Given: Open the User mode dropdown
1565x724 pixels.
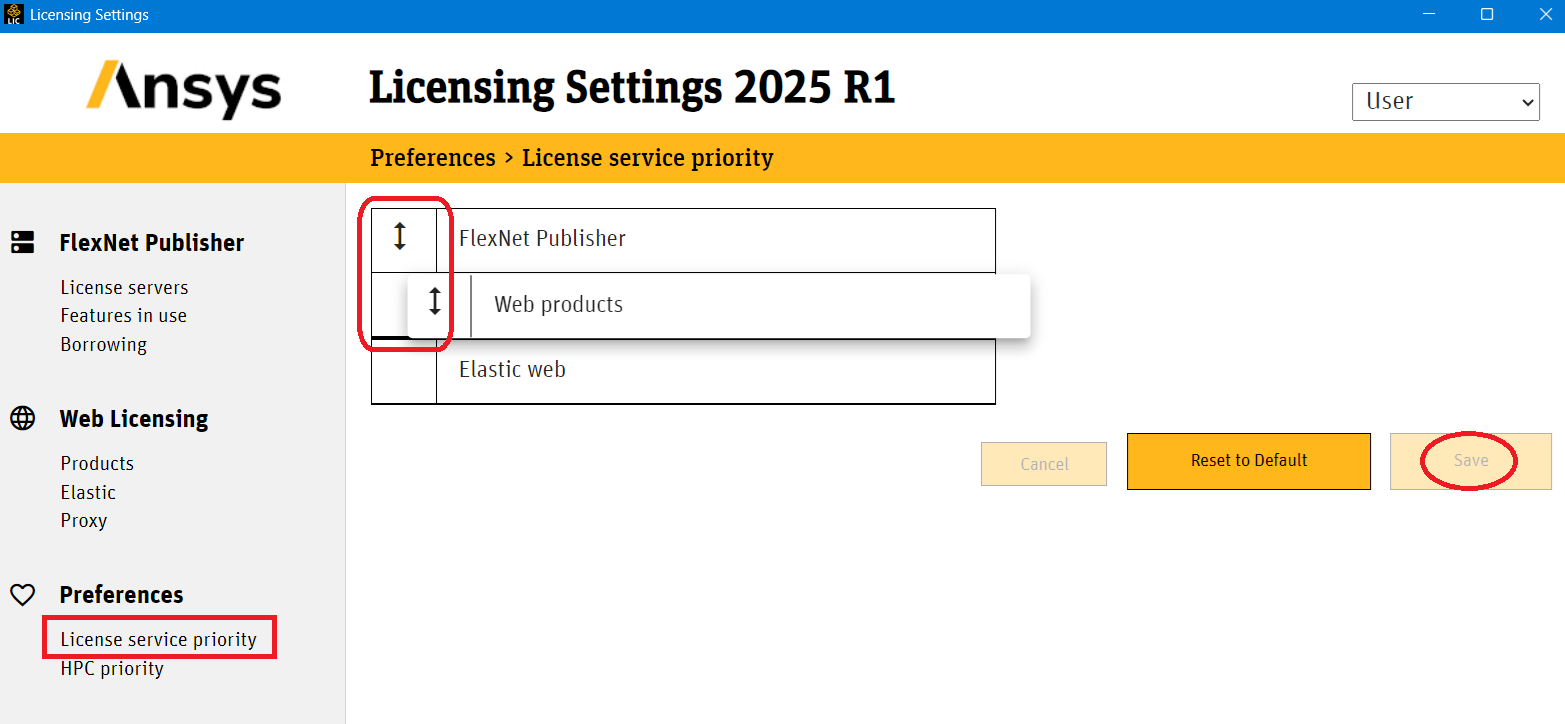Looking at the screenshot, I should pyautogui.click(x=1445, y=101).
